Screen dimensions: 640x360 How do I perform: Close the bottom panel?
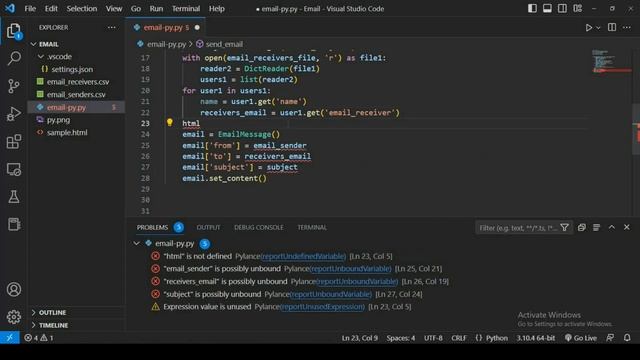coord(627,227)
